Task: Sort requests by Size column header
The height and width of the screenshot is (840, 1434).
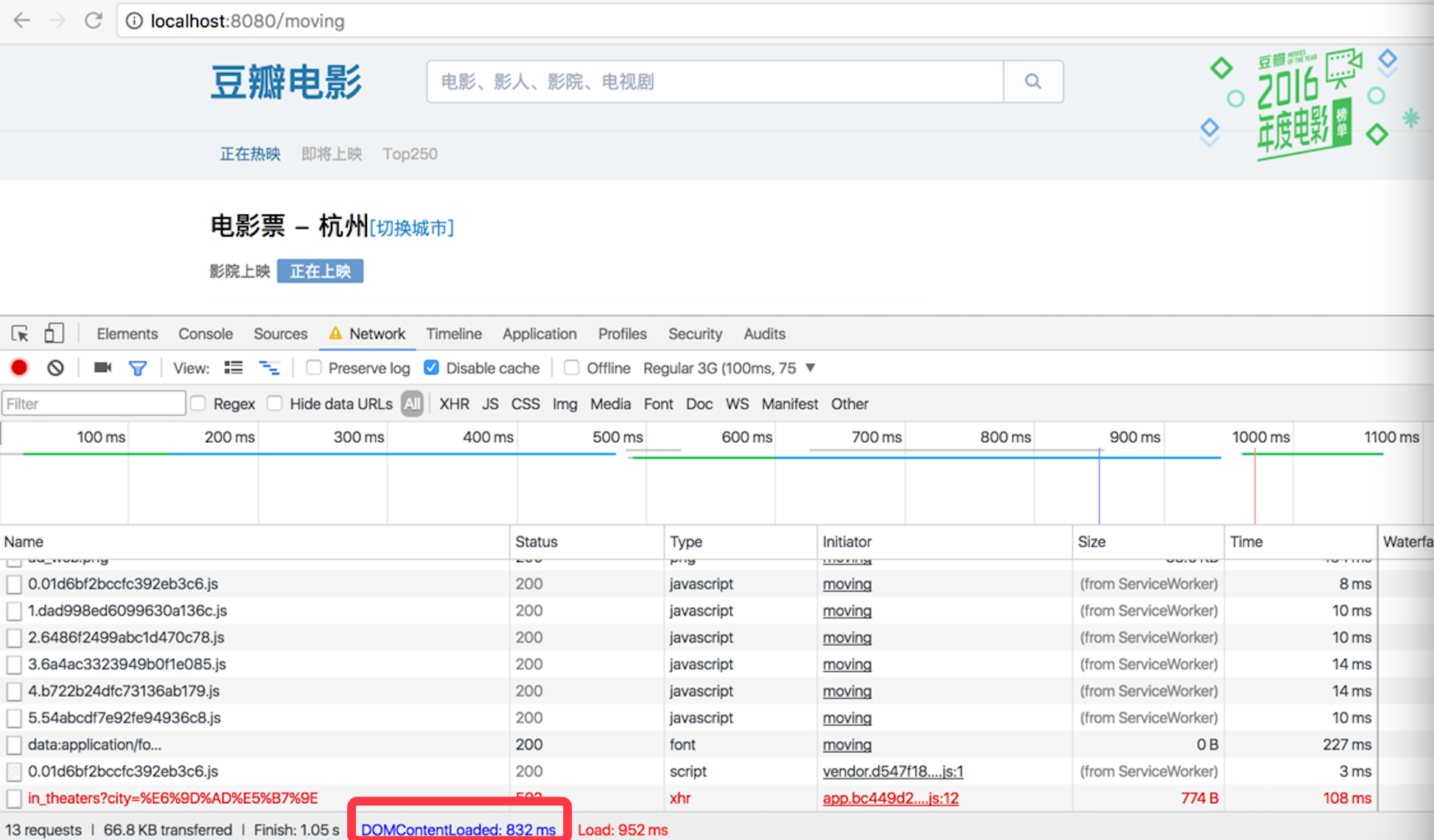Action: (x=1091, y=542)
